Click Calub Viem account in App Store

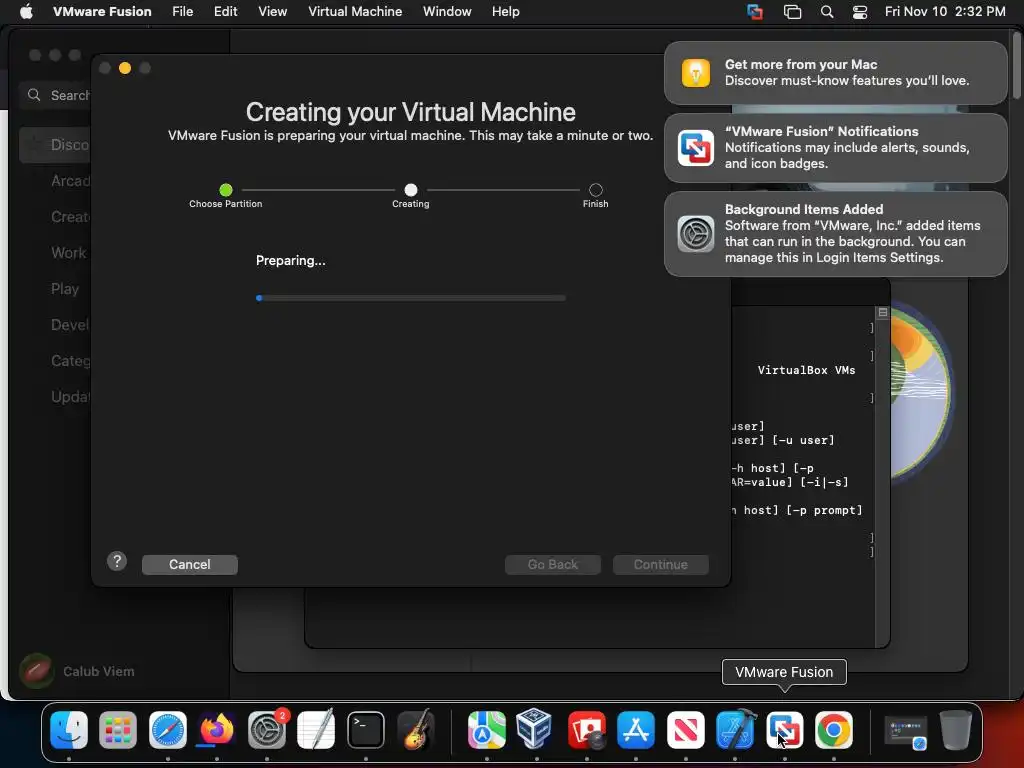coord(77,671)
